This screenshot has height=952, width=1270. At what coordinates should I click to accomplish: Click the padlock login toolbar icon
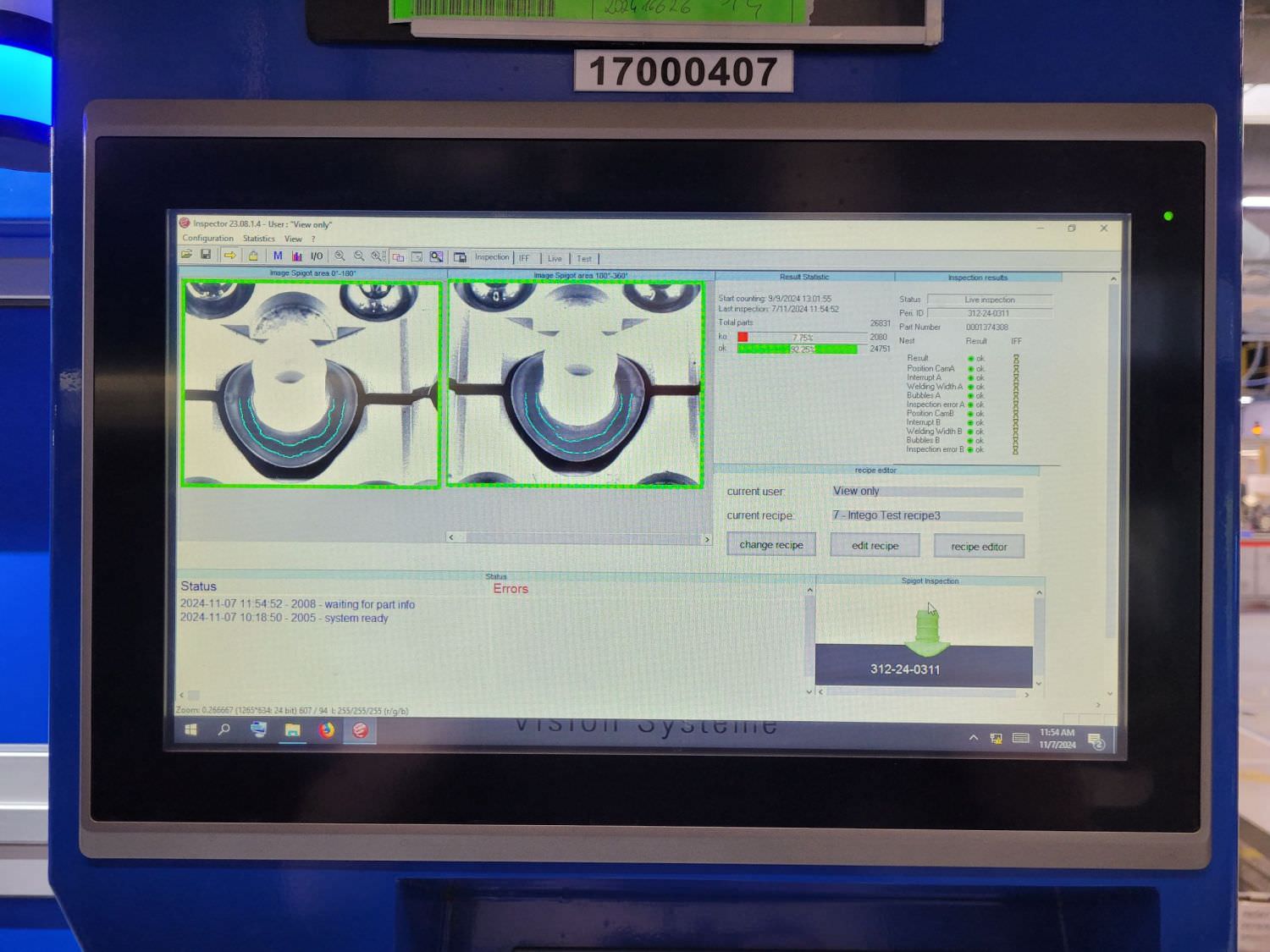(x=253, y=256)
